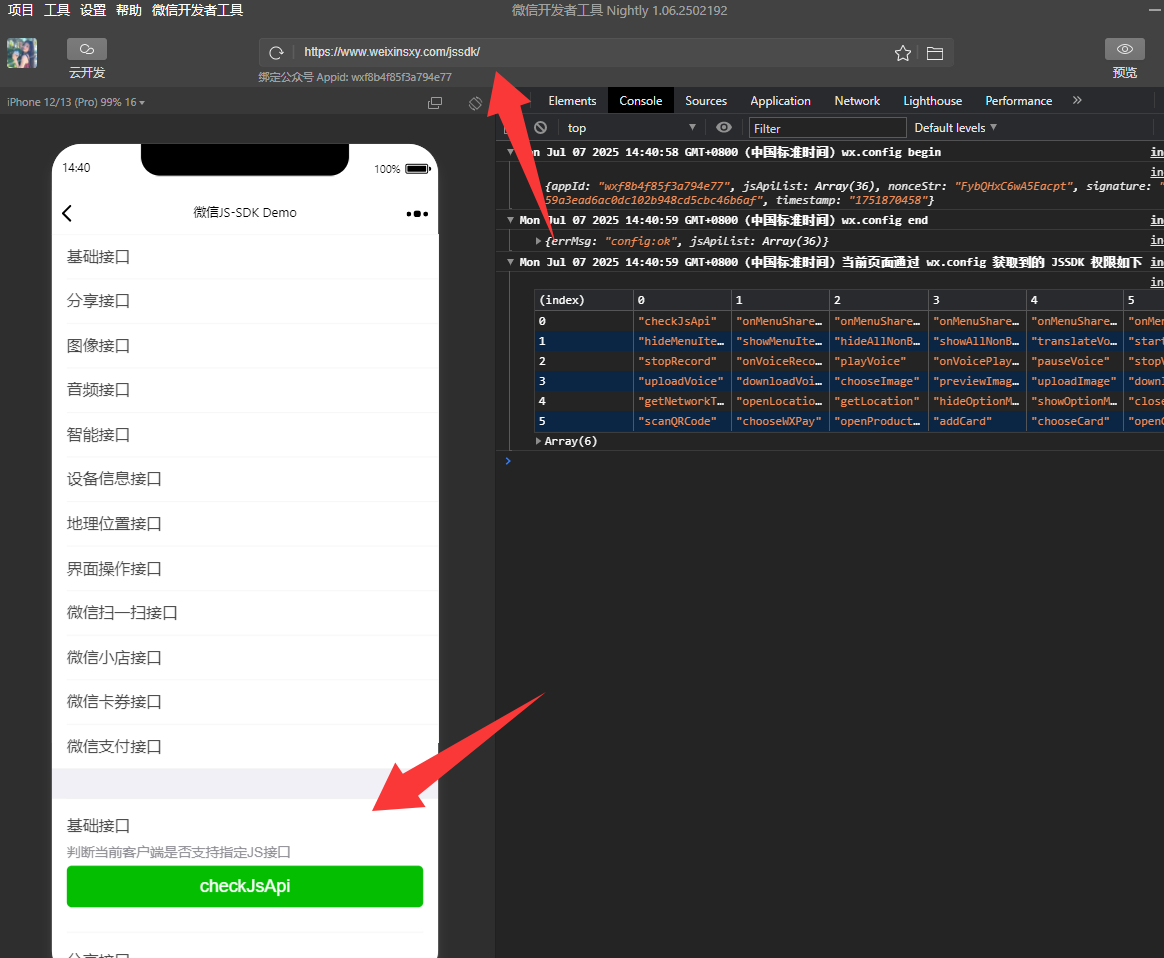Click the "playVoice" table cell

(878, 361)
